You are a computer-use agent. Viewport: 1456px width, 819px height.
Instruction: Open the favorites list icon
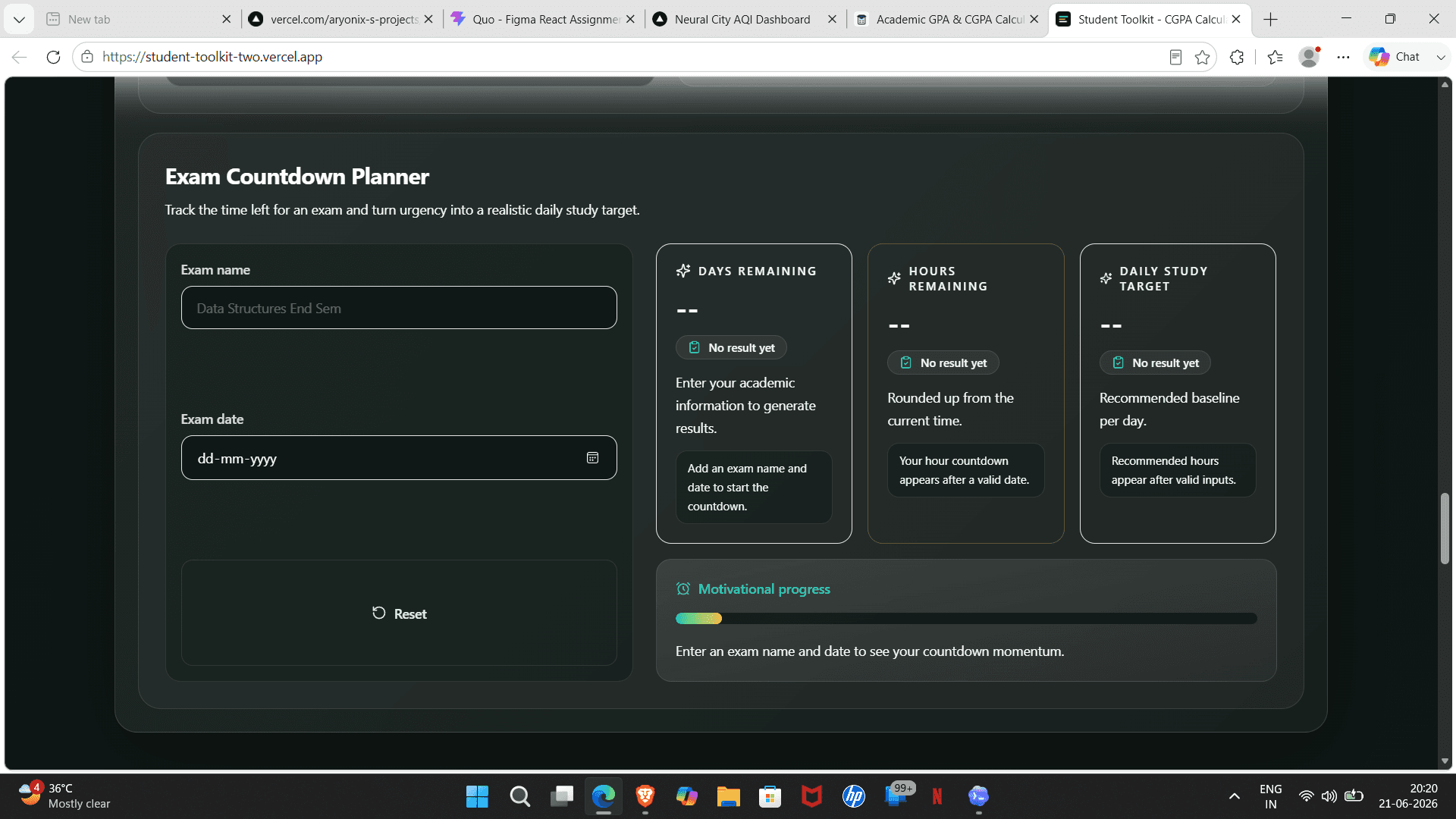click(x=1276, y=57)
